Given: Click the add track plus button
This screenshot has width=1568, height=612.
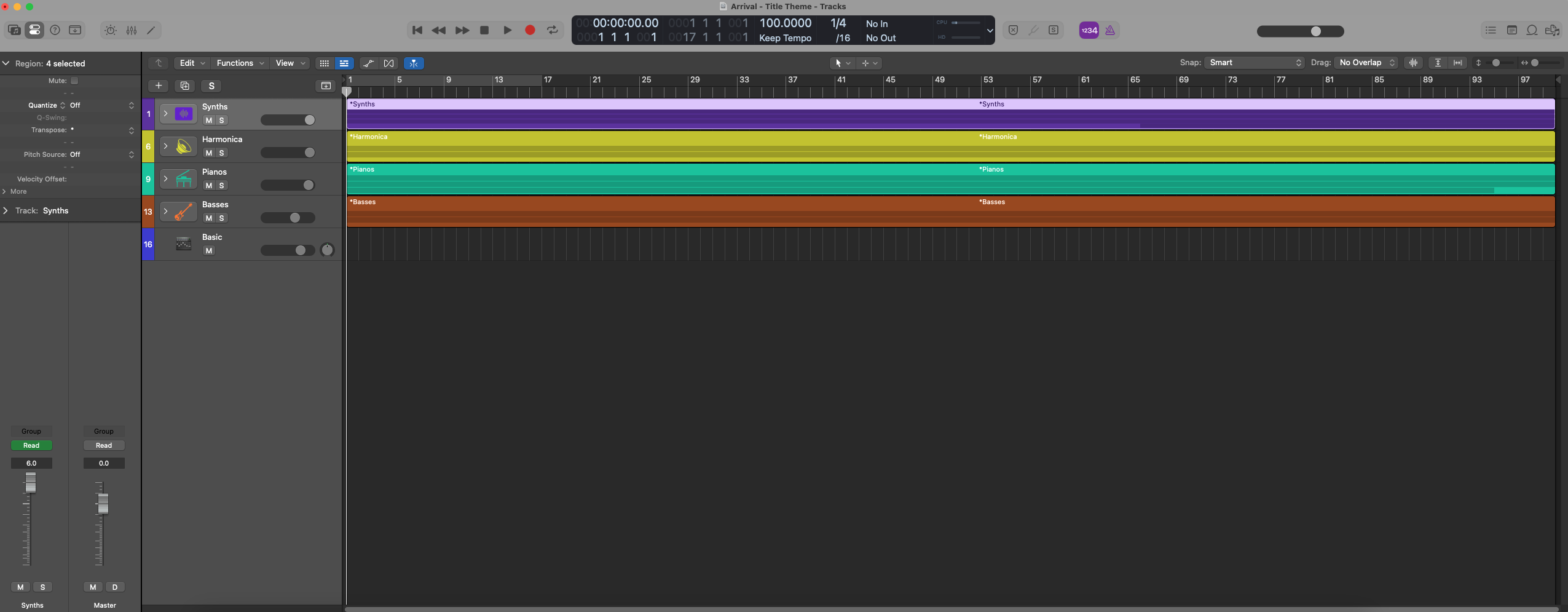Looking at the screenshot, I should tap(159, 85).
